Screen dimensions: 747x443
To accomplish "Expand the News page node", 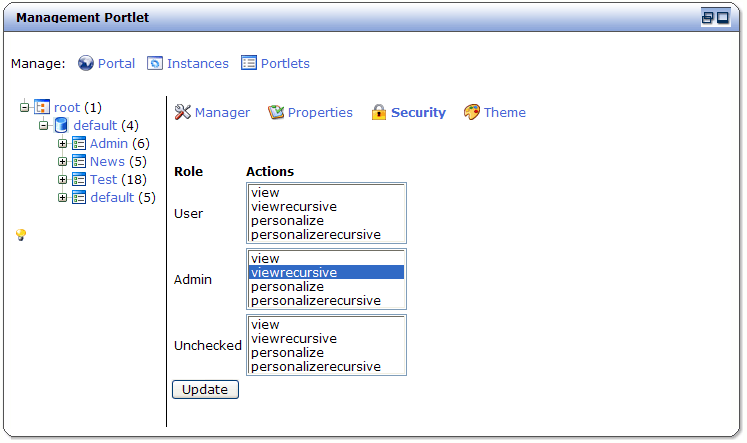I will pos(62,161).
